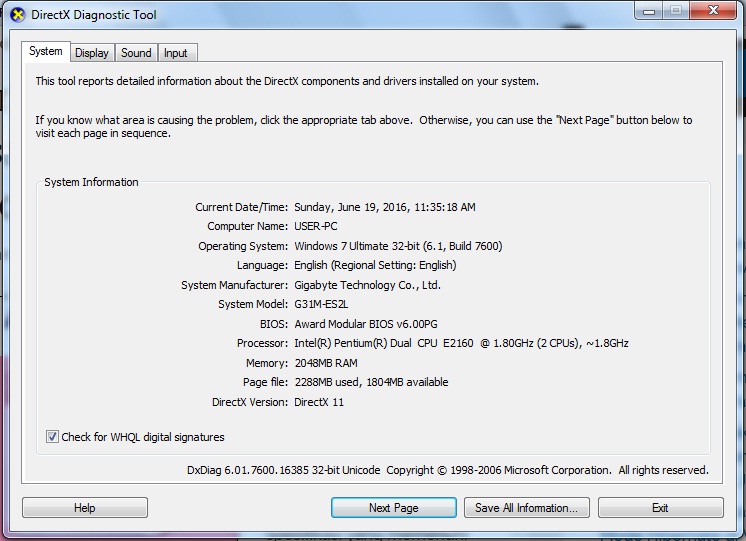Click the System Information group label
746x541 pixels.
click(x=91, y=182)
